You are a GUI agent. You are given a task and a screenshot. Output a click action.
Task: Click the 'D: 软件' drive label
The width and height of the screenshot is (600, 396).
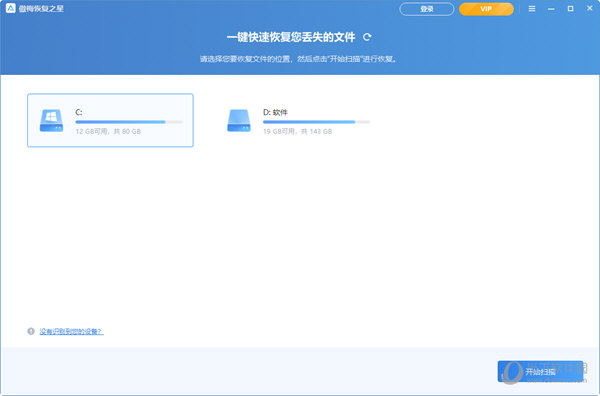click(275, 112)
